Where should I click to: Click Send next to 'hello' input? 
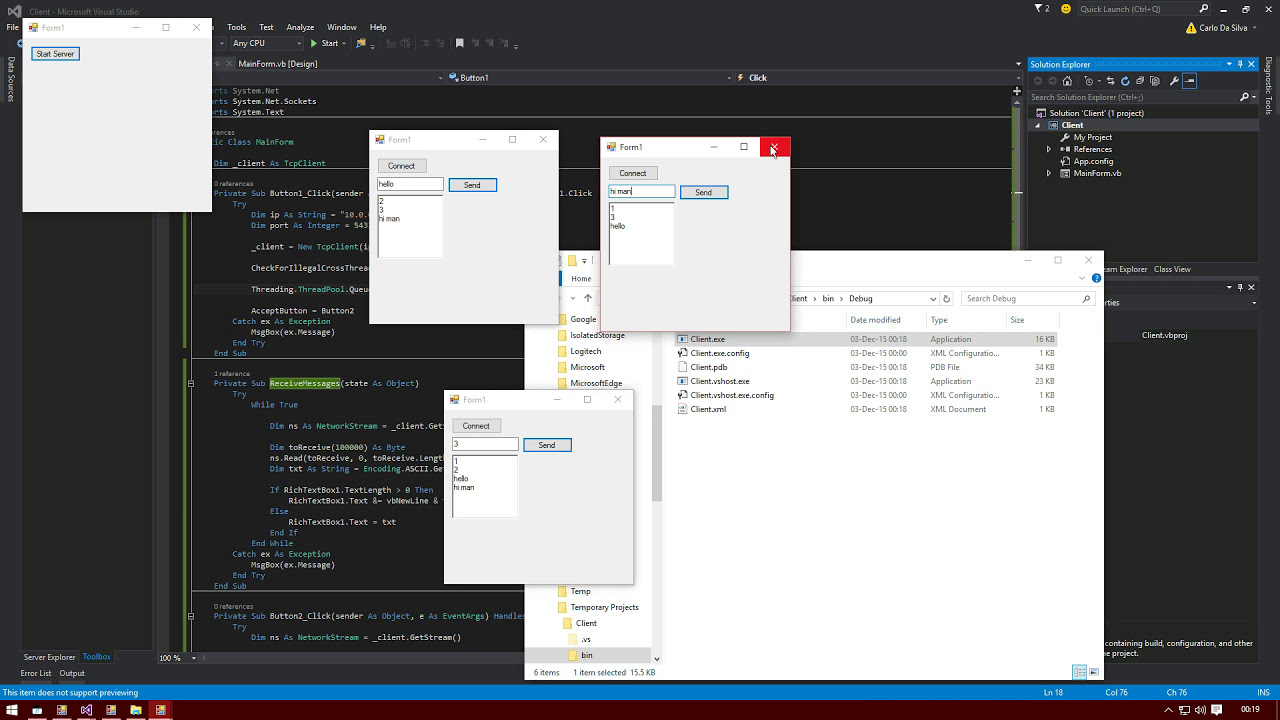(472, 185)
